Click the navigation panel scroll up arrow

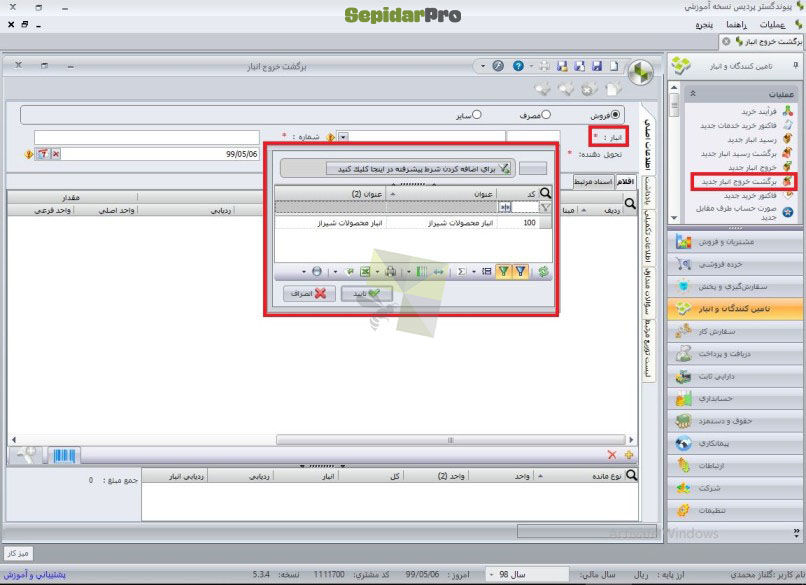(x=674, y=88)
